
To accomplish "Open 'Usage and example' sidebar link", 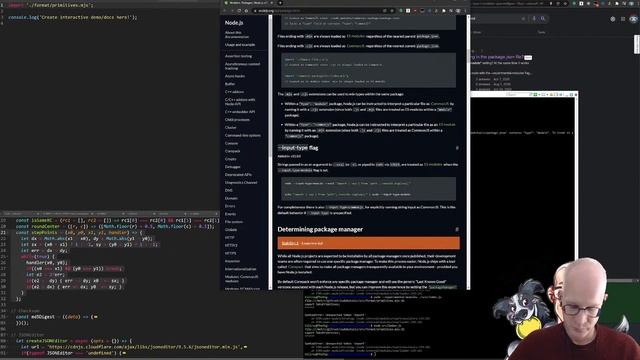I will pyautogui.click(x=240, y=44).
